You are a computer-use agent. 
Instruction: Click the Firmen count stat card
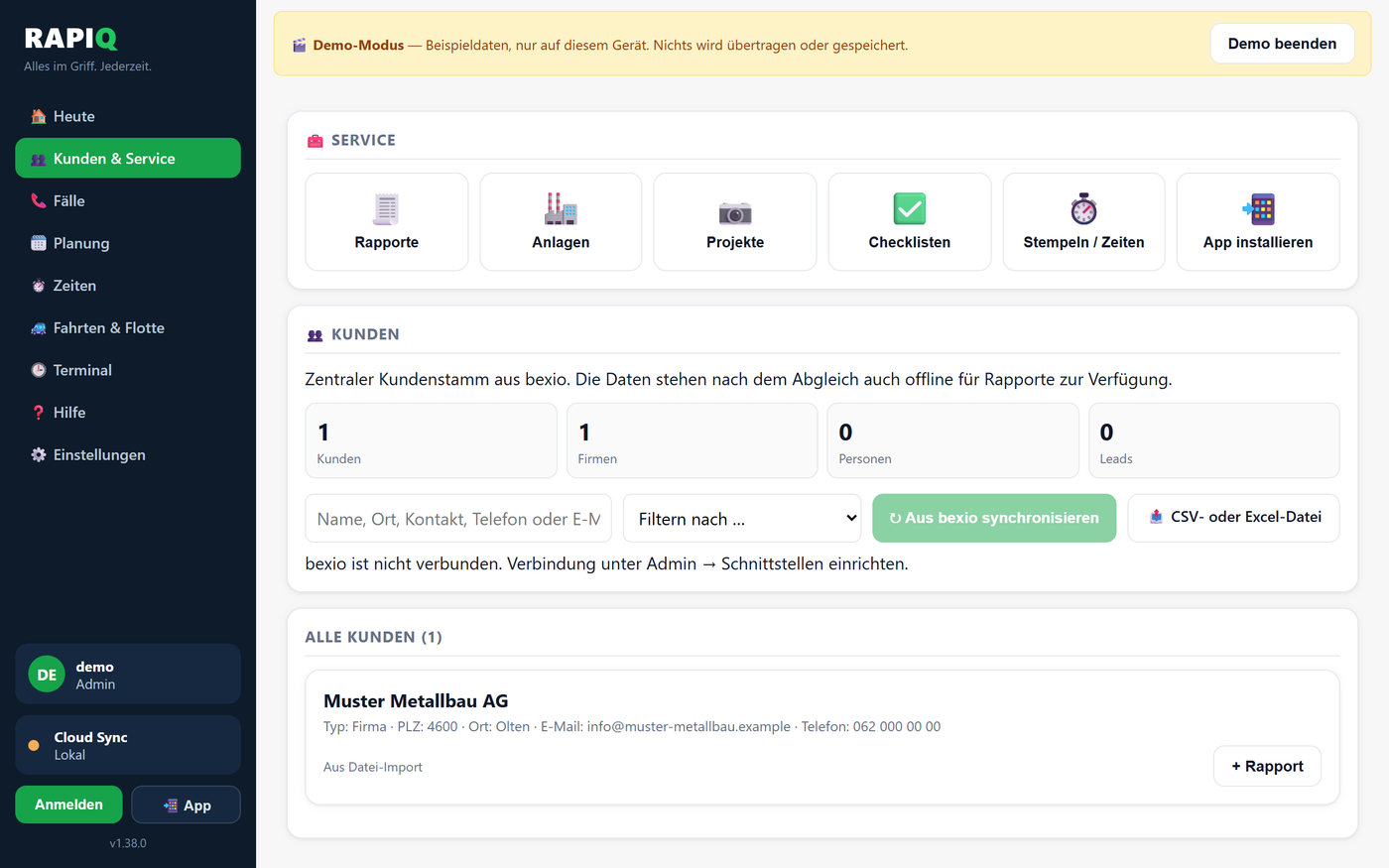(x=692, y=440)
